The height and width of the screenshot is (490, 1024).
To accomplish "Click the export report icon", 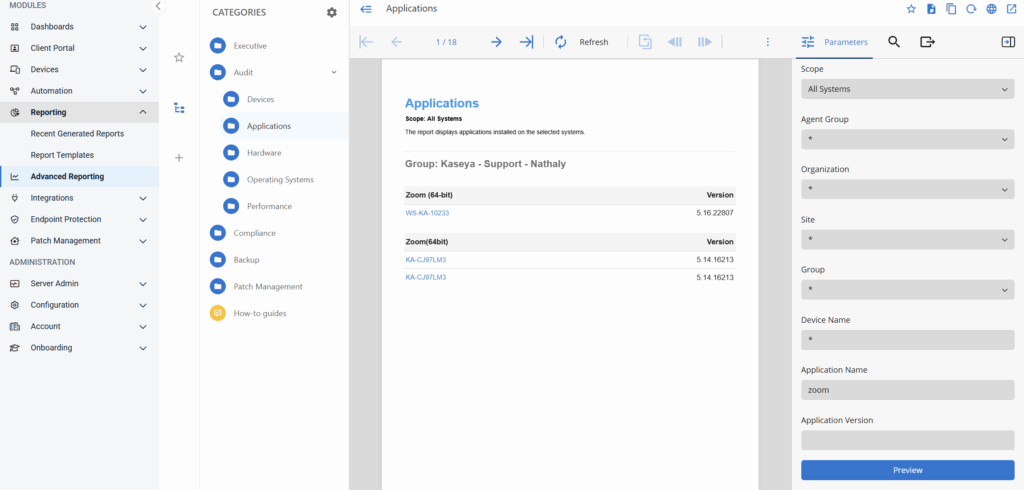I will (927, 42).
